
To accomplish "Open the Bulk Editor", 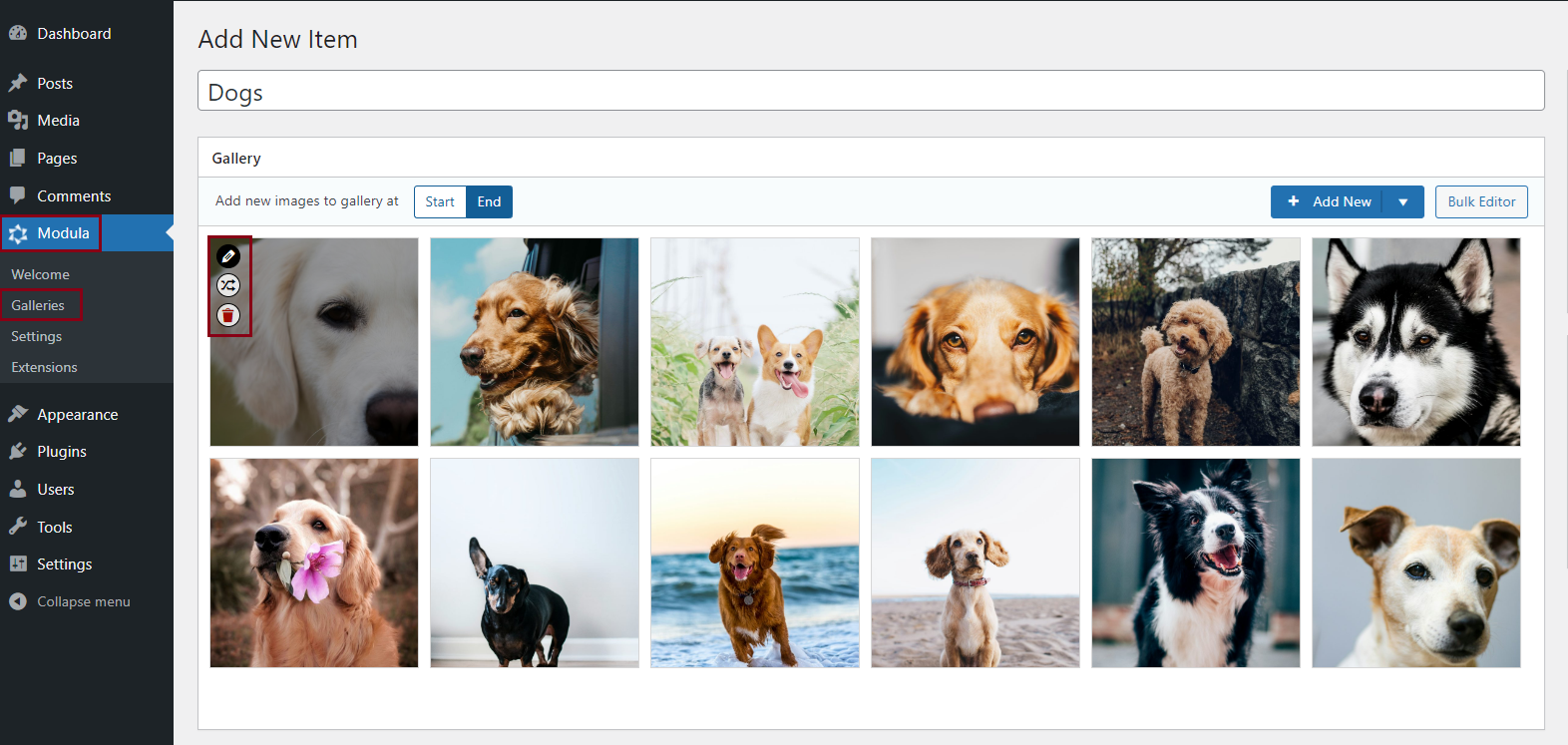I will point(1481,201).
